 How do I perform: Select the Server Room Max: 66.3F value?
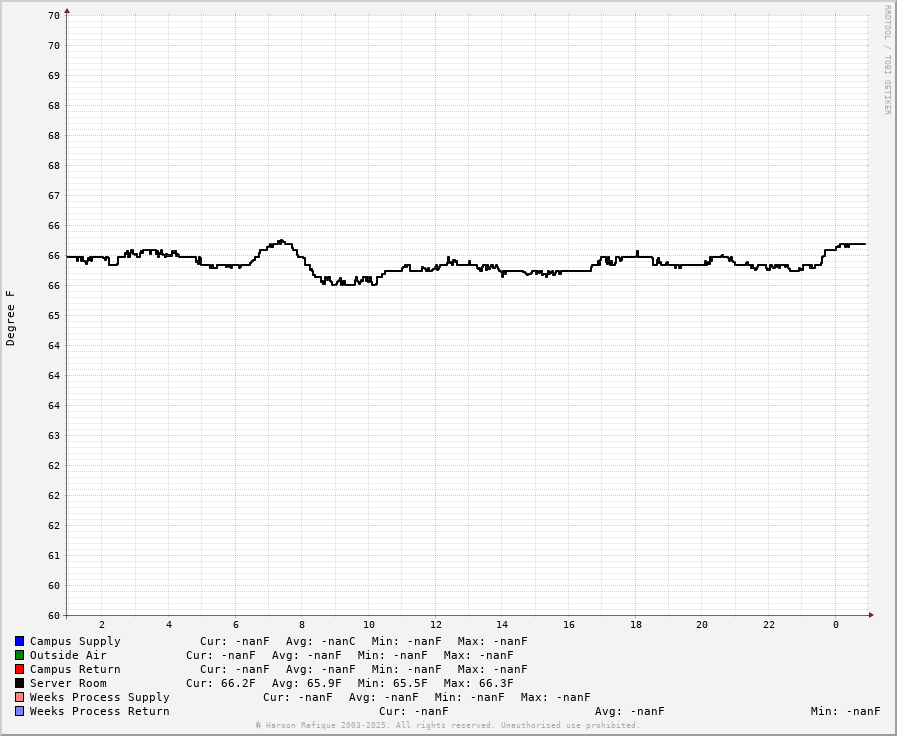pyautogui.click(x=479, y=683)
